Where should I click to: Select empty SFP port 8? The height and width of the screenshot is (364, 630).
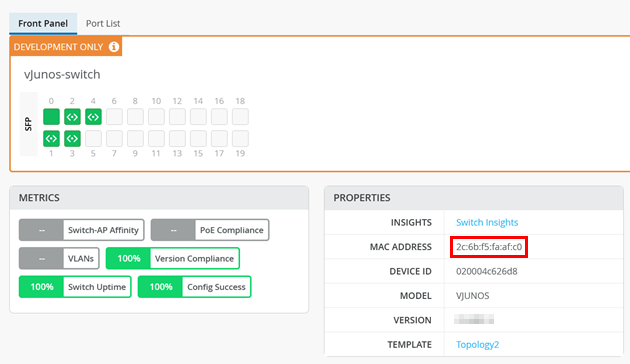pos(135,117)
